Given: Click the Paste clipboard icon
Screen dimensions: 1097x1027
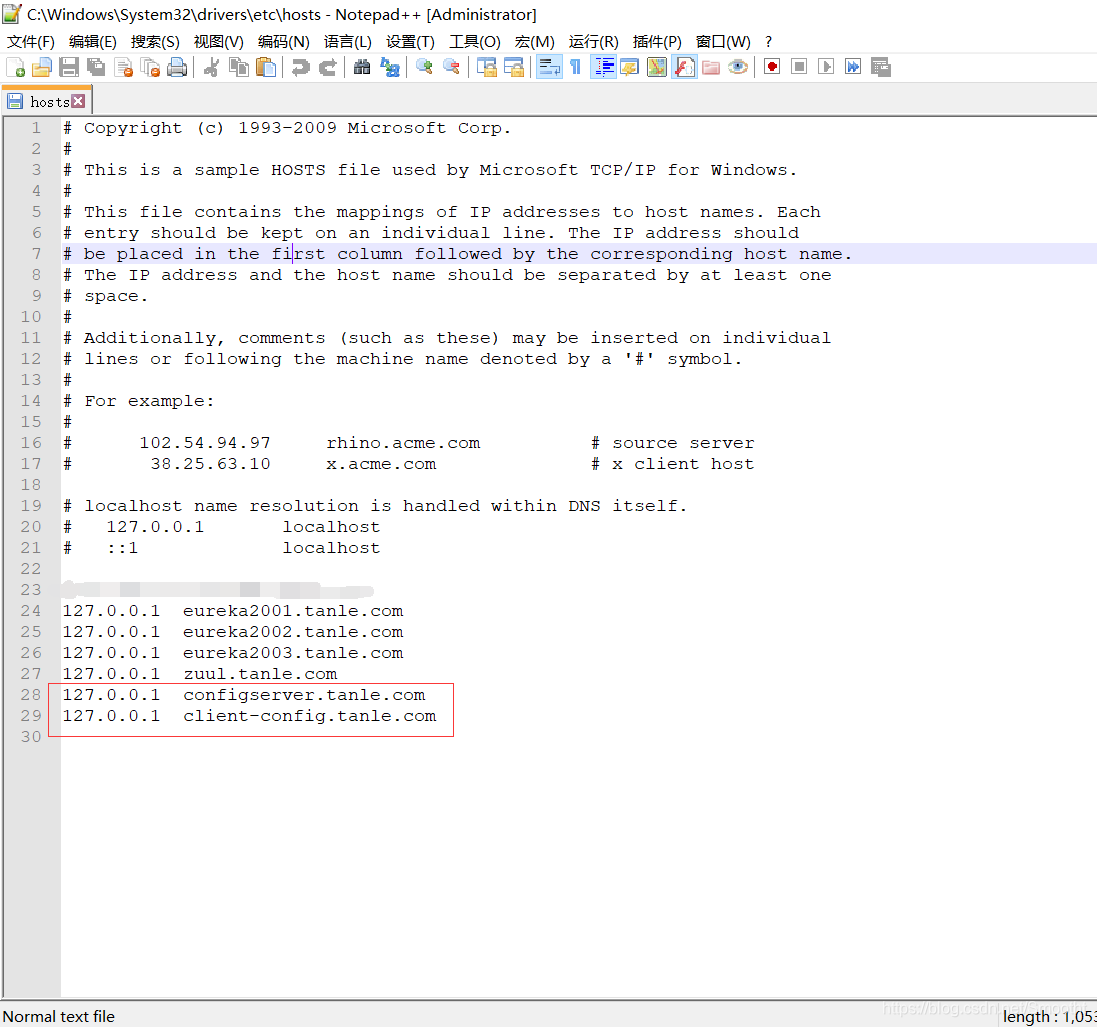Looking at the screenshot, I should point(266,67).
